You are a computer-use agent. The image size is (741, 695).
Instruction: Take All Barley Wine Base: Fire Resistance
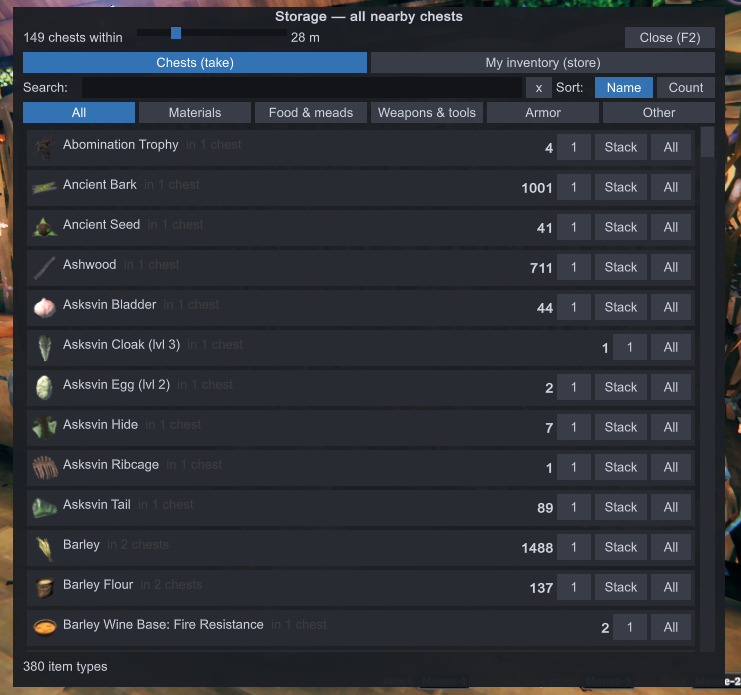[x=671, y=627]
